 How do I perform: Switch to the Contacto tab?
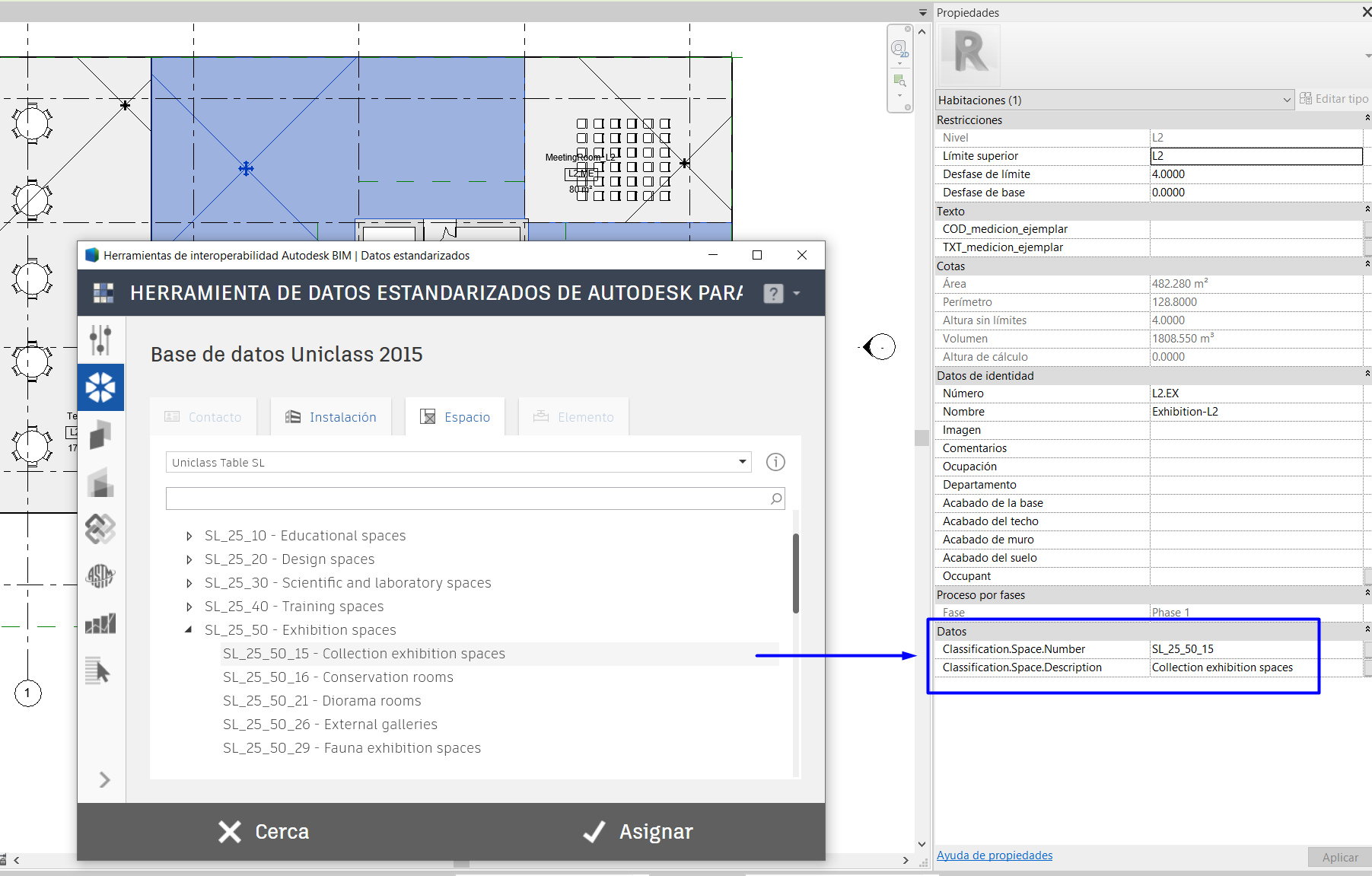[203, 417]
